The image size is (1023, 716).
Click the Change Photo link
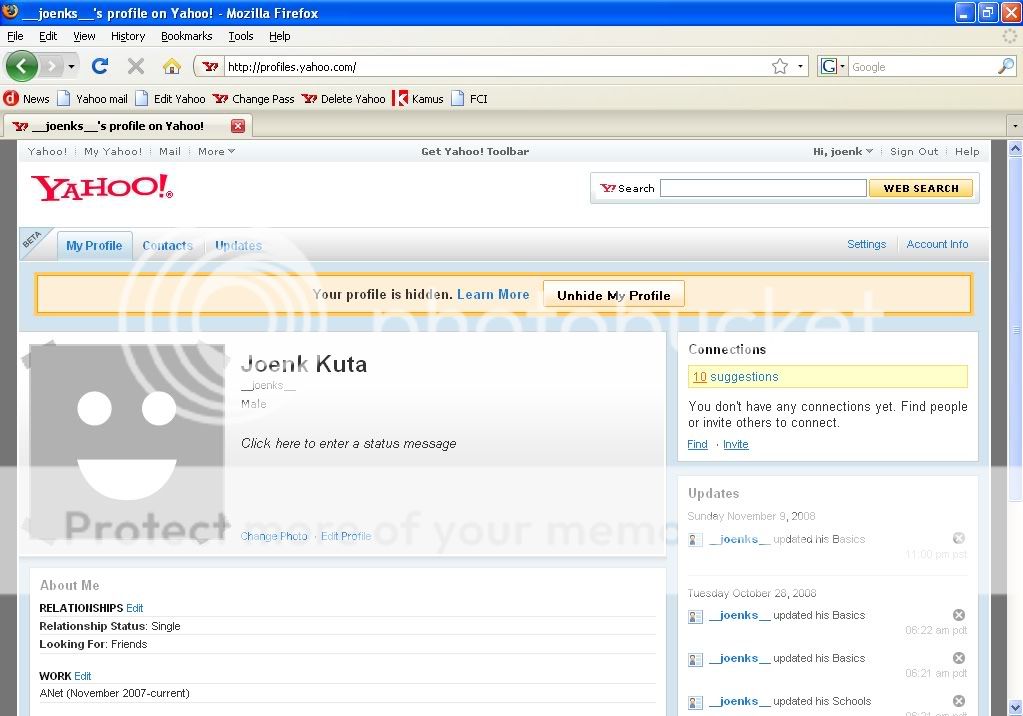coord(274,536)
